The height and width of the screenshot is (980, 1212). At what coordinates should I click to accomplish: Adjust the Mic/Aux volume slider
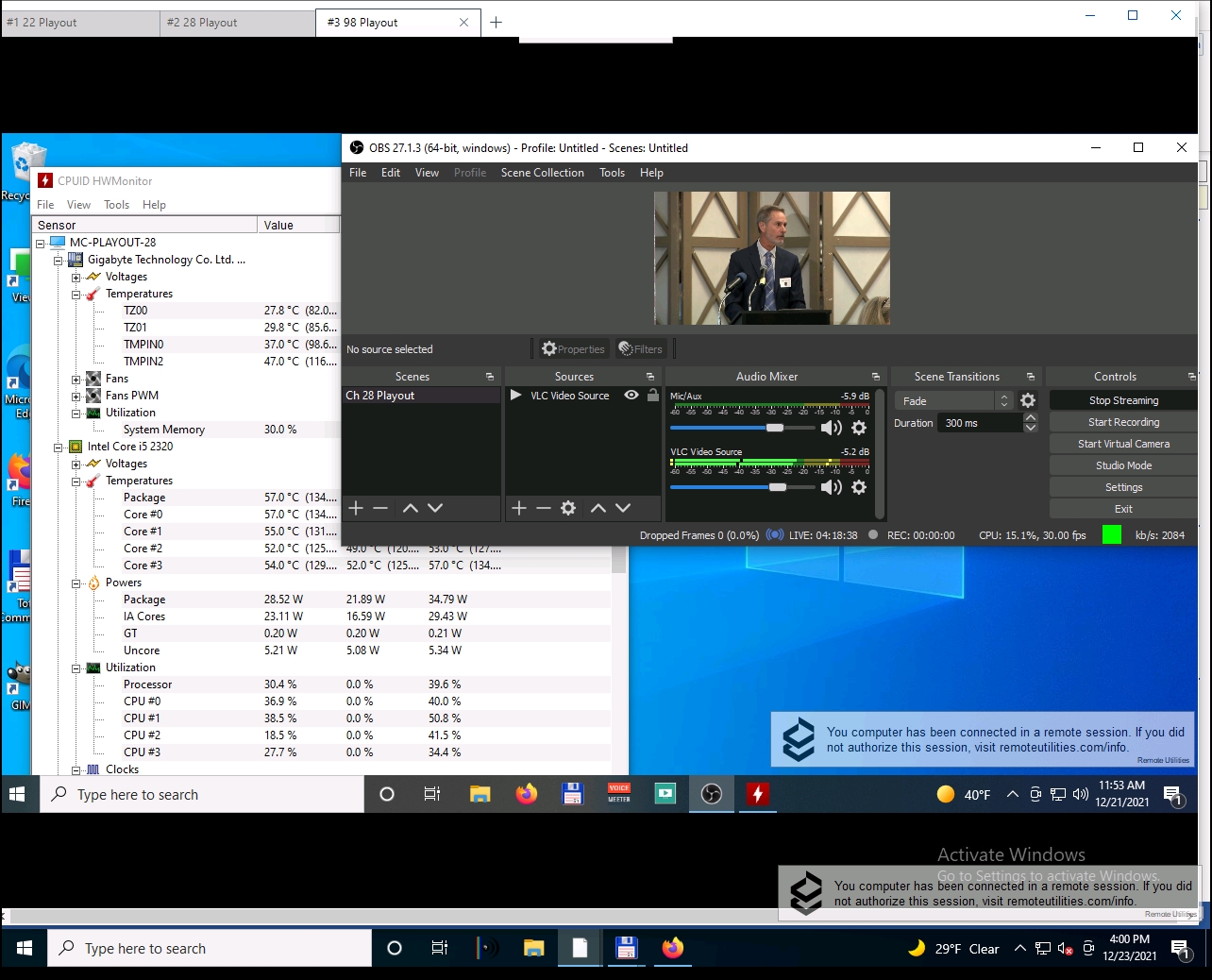pos(775,428)
